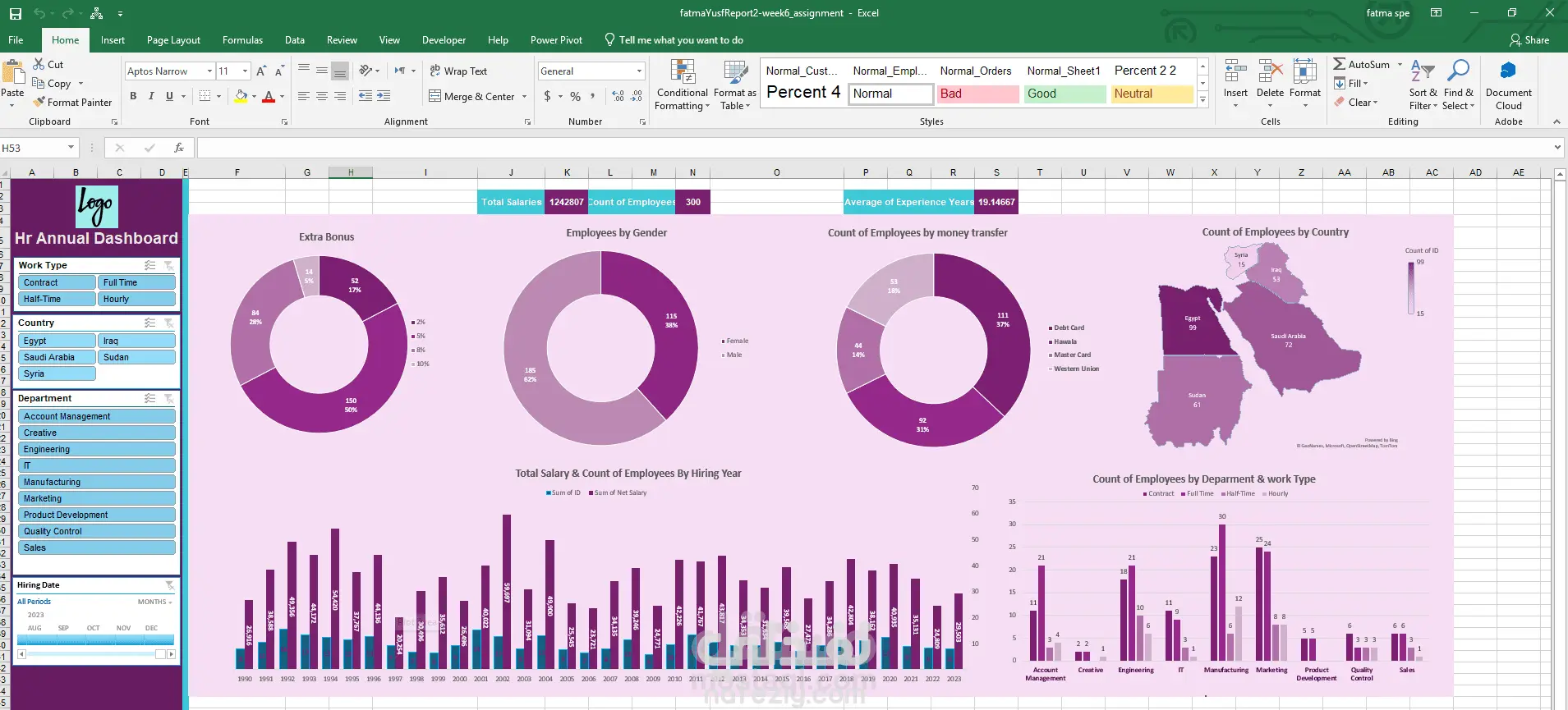Open the MONTHS timeline level dropdown
Viewport: 1568px width, 710px height.
[x=155, y=602]
